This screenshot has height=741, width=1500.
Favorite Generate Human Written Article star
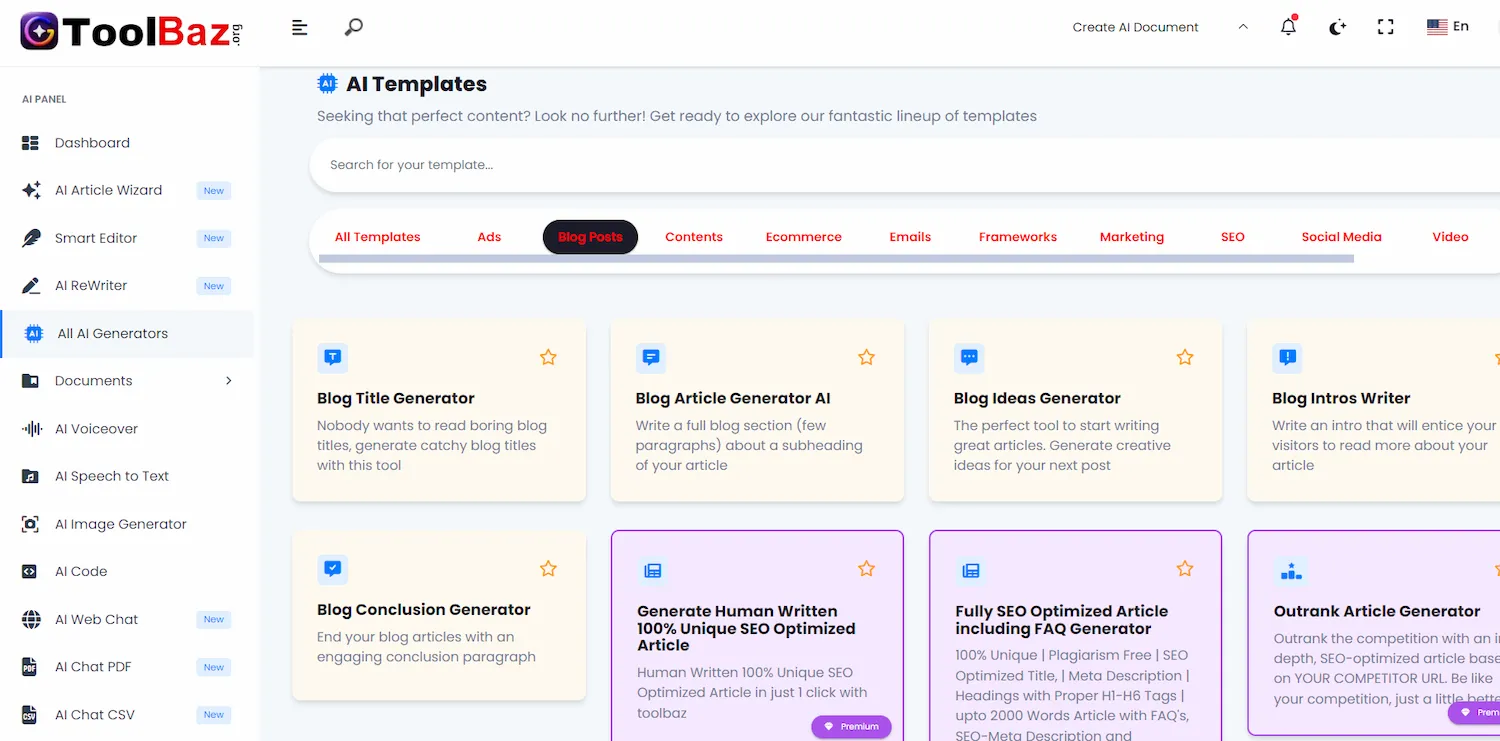[866, 568]
